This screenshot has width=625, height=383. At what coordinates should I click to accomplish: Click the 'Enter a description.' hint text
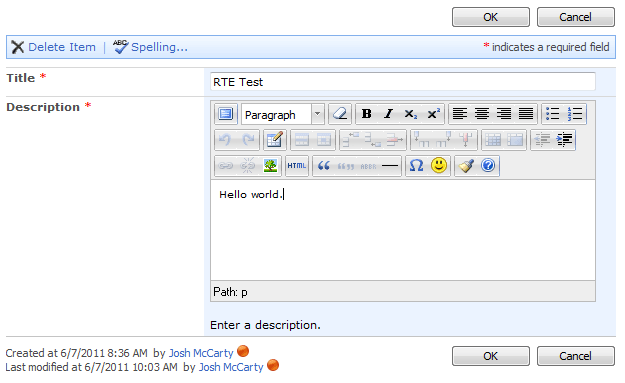[265, 325]
